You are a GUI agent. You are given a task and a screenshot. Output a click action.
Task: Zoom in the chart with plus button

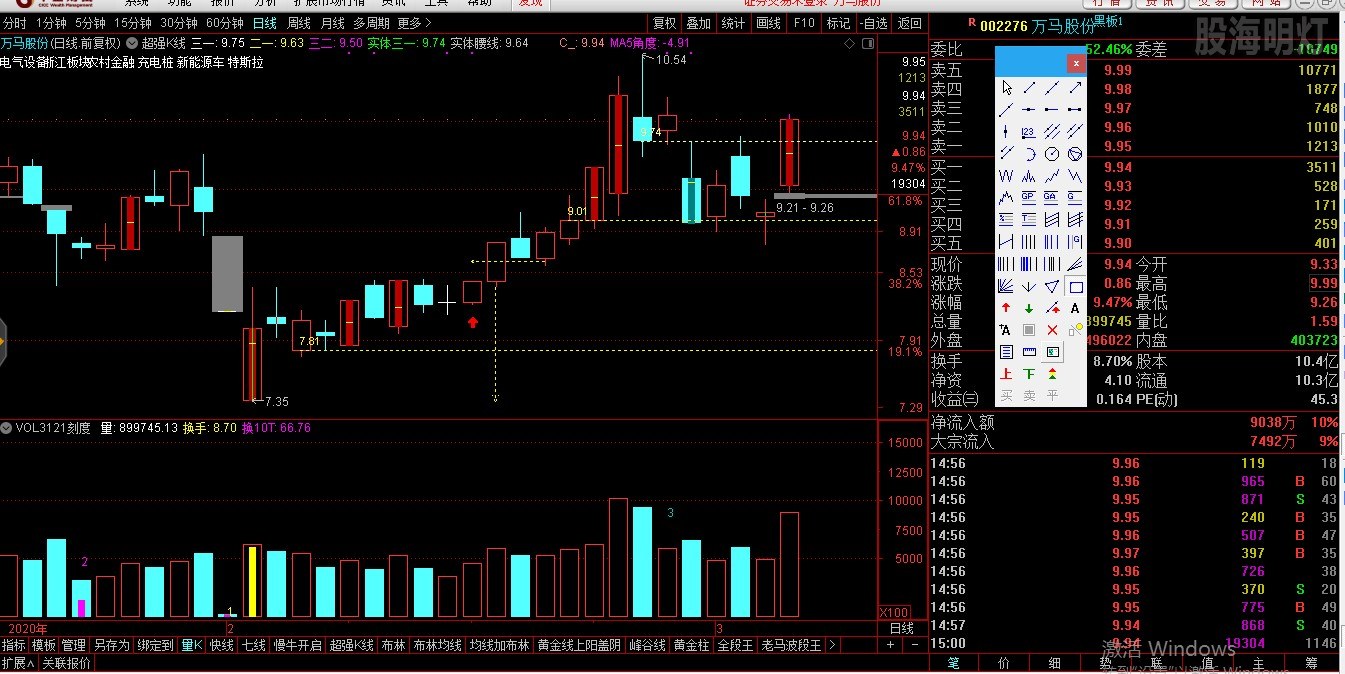[x=890, y=645]
